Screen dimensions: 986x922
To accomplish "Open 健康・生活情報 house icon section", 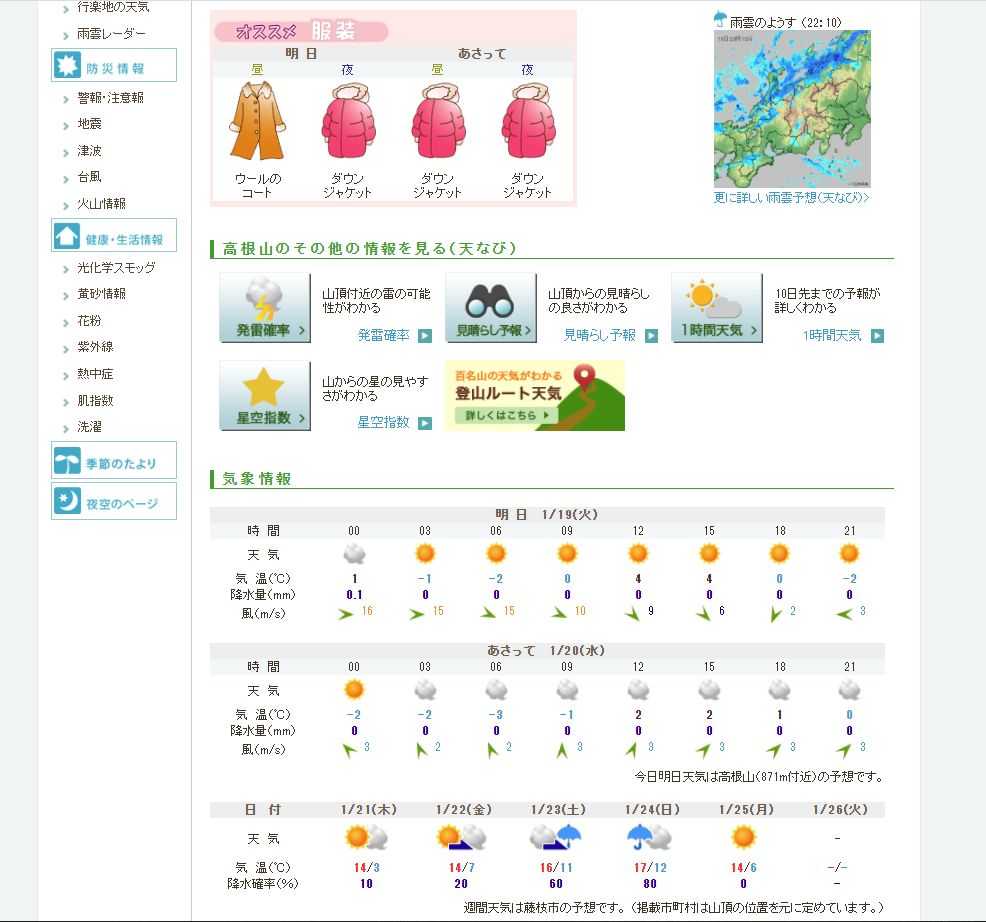I will [67, 237].
